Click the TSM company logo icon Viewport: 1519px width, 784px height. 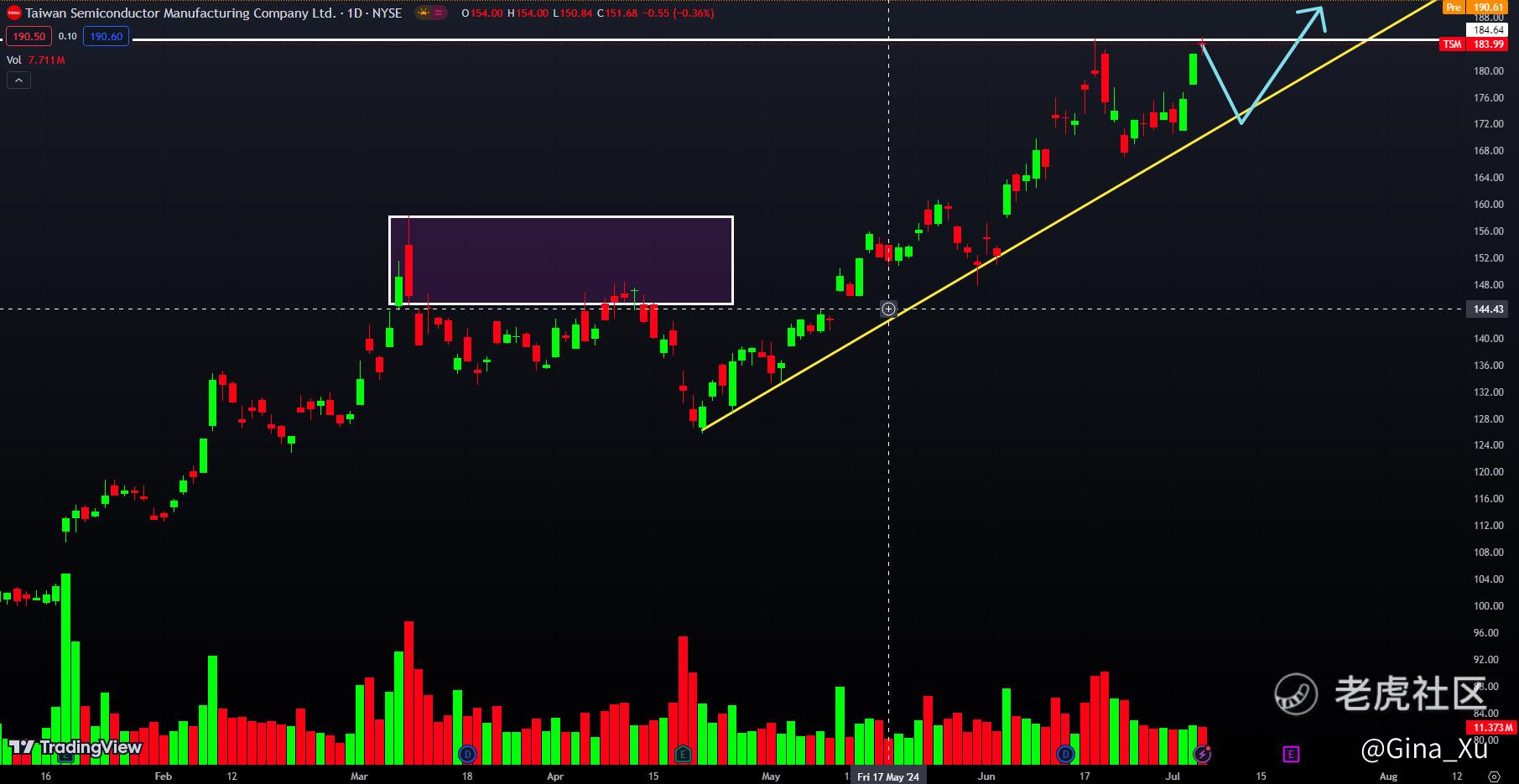(14, 13)
